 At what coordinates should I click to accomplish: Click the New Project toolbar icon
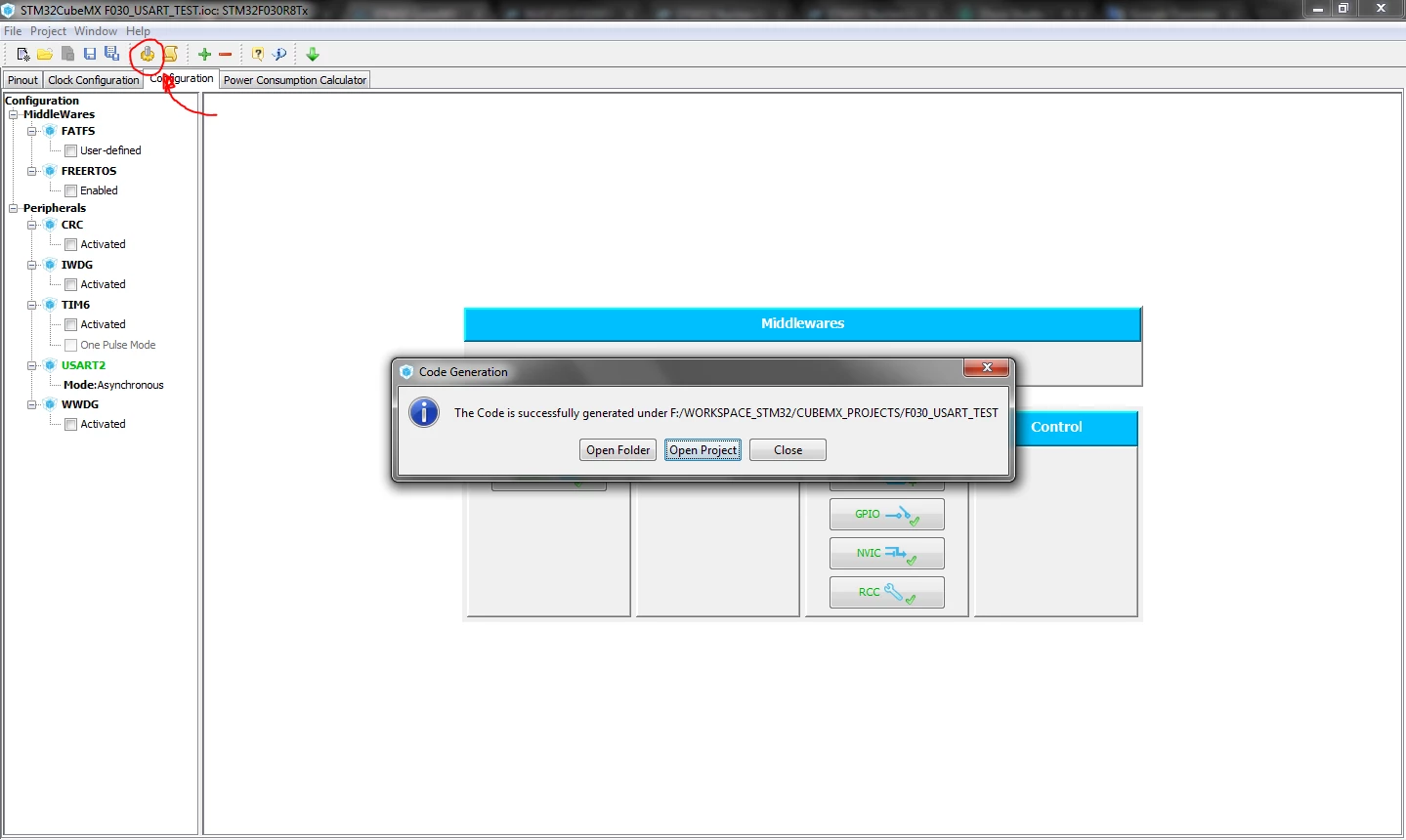coord(23,54)
